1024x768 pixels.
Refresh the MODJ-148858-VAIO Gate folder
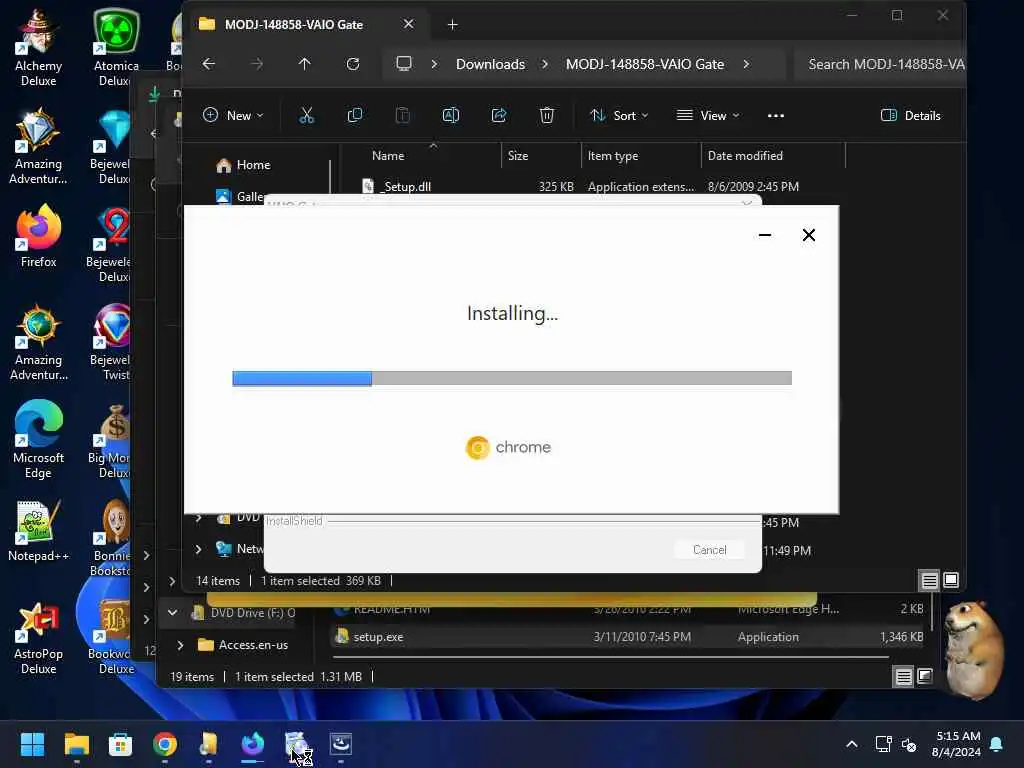click(x=353, y=64)
